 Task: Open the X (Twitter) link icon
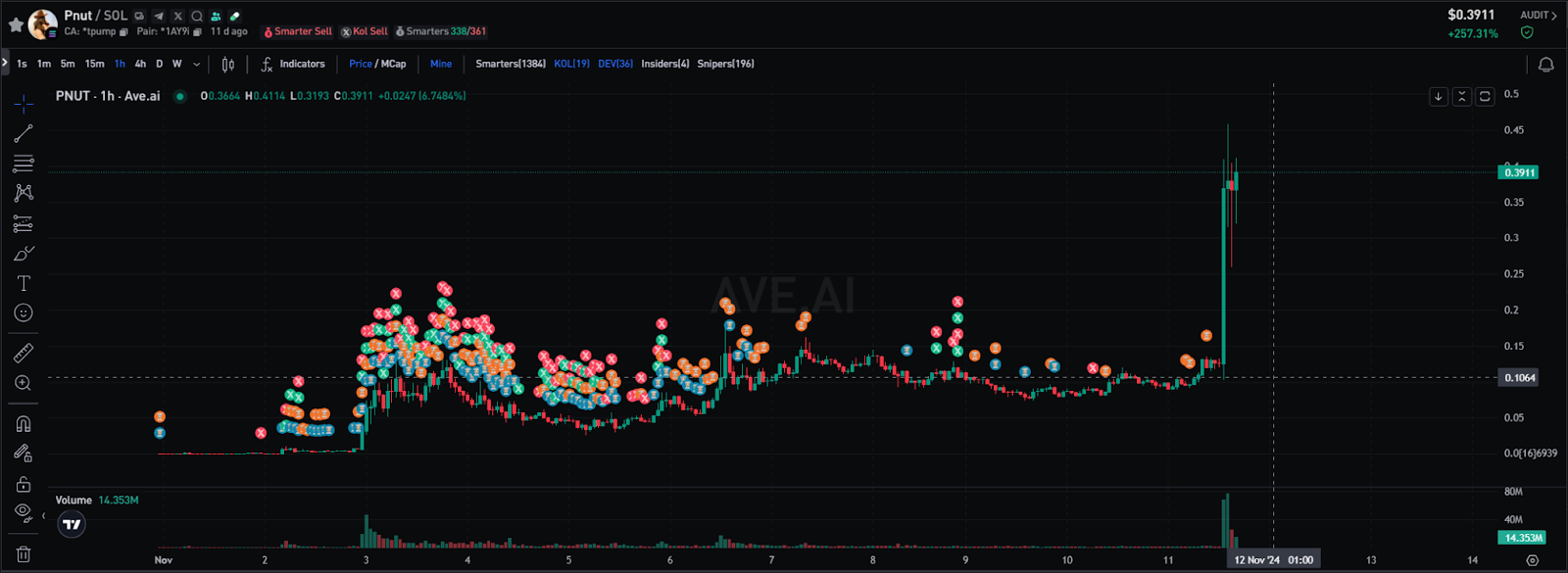[177, 16]
